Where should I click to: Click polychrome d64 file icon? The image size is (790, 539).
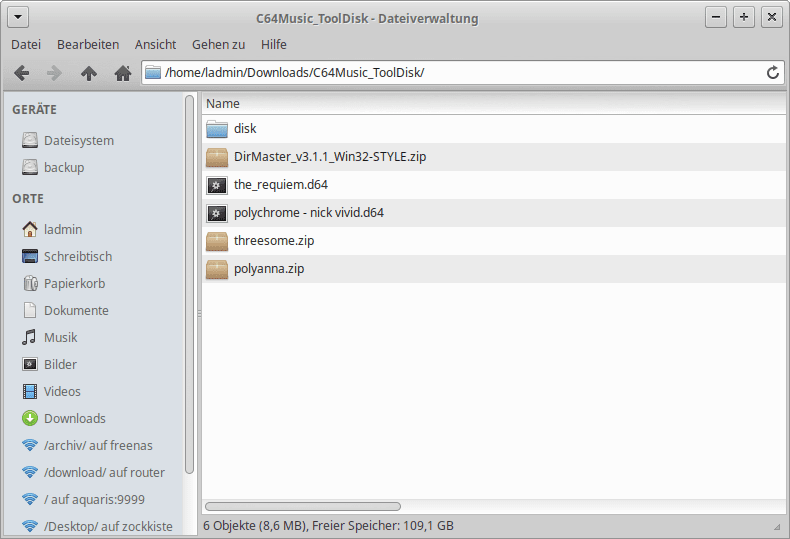pyautogui.click(x=217, y=214)
